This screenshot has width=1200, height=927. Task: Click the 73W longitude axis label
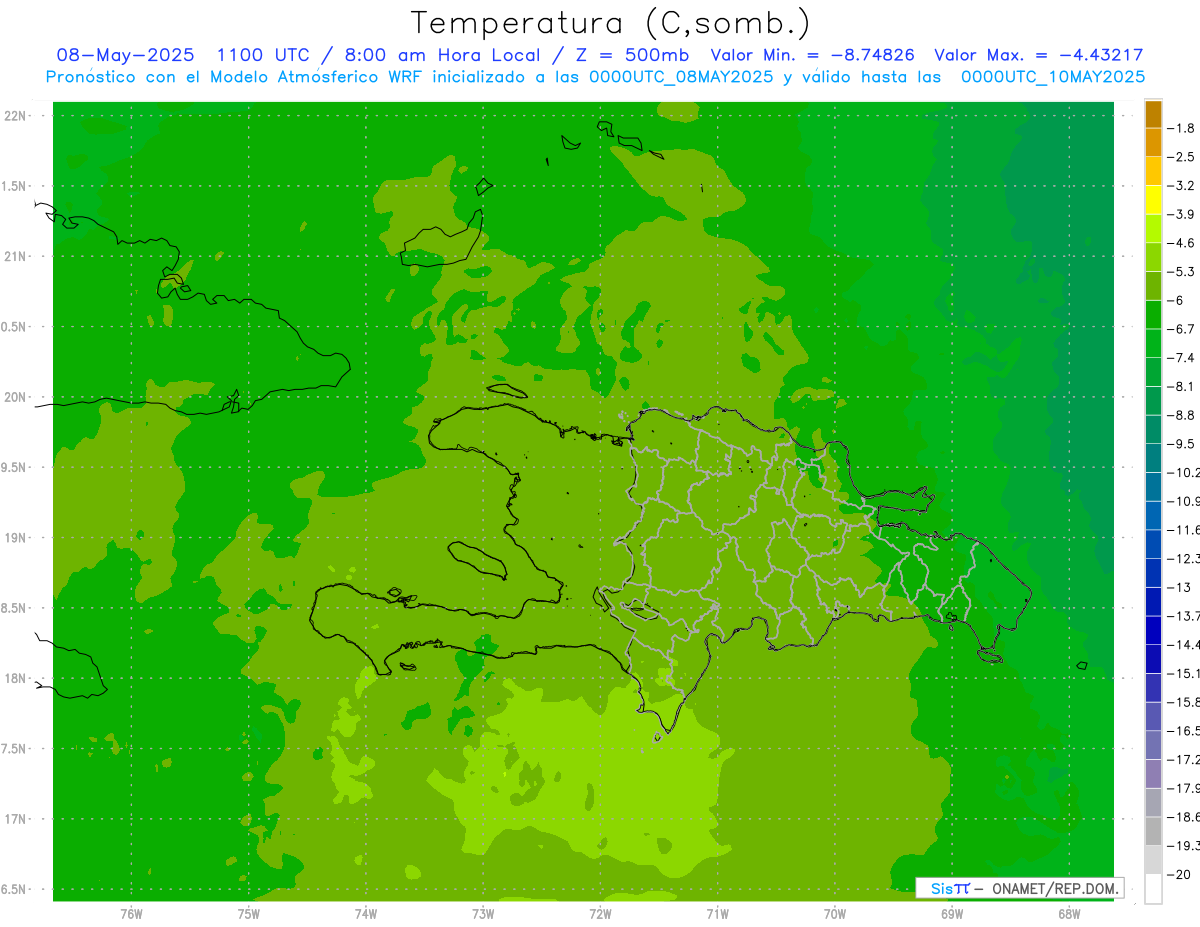483,914
